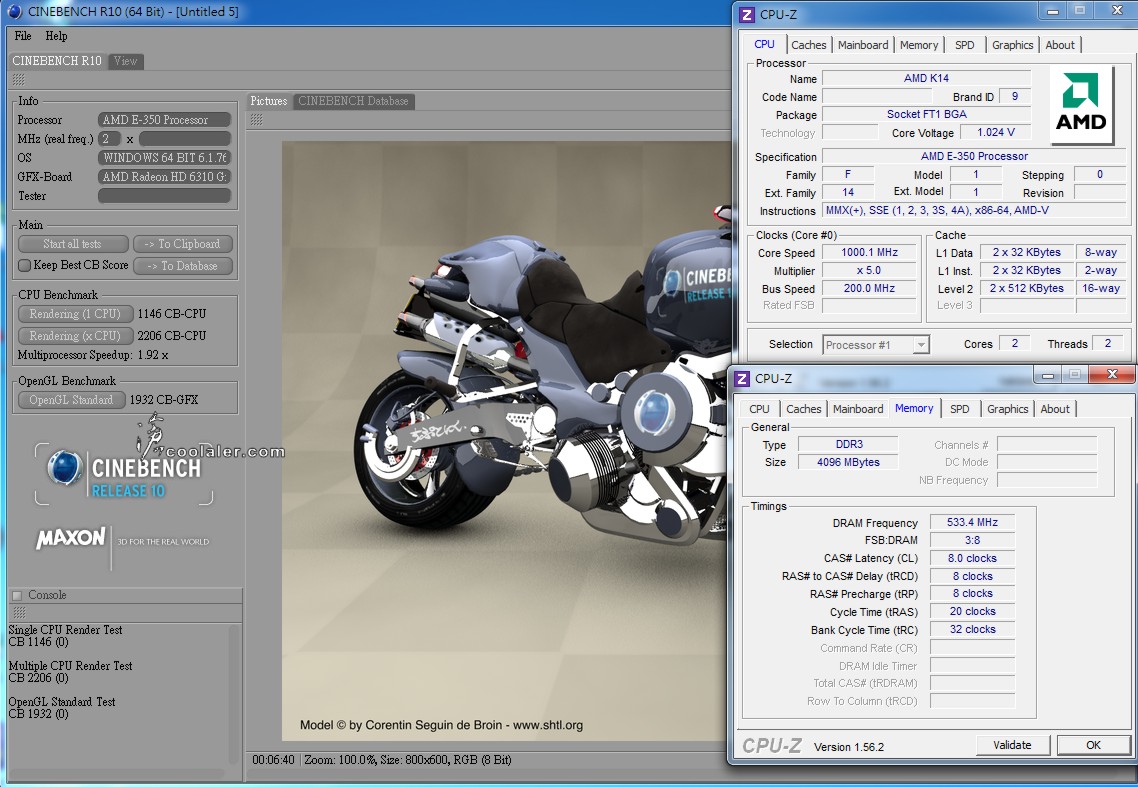Click the MHz (real freq.) field showing 2
1138x787 pixels.
[109, 139]
